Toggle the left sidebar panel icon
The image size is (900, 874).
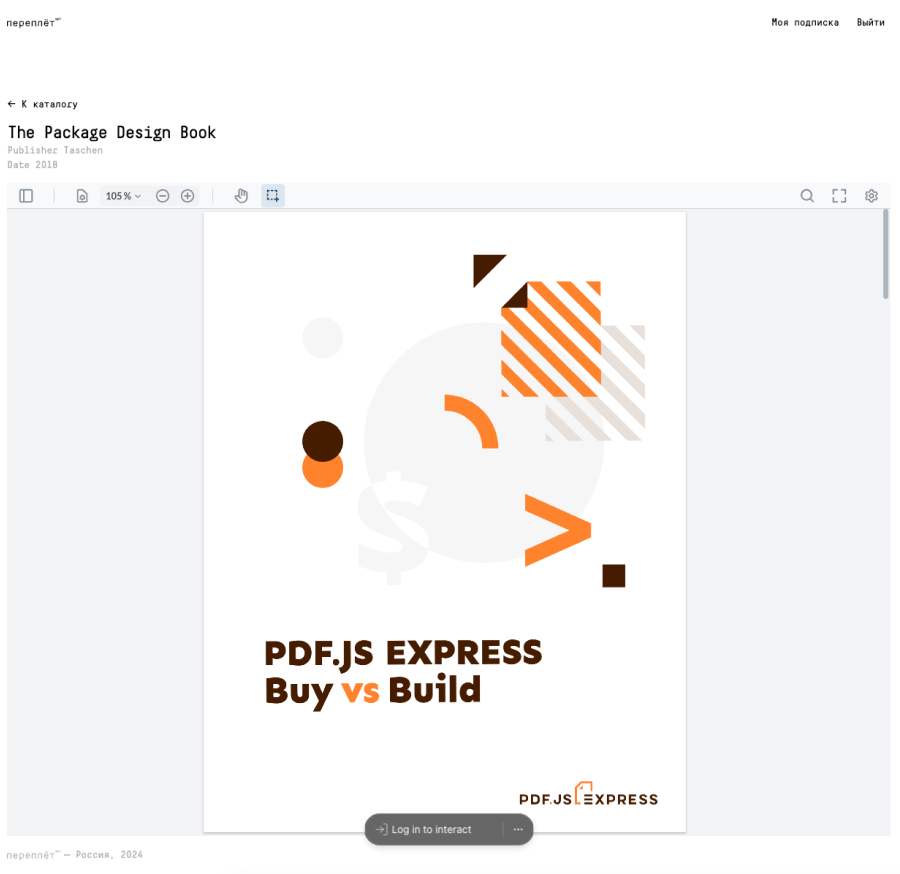pos(26,196)
